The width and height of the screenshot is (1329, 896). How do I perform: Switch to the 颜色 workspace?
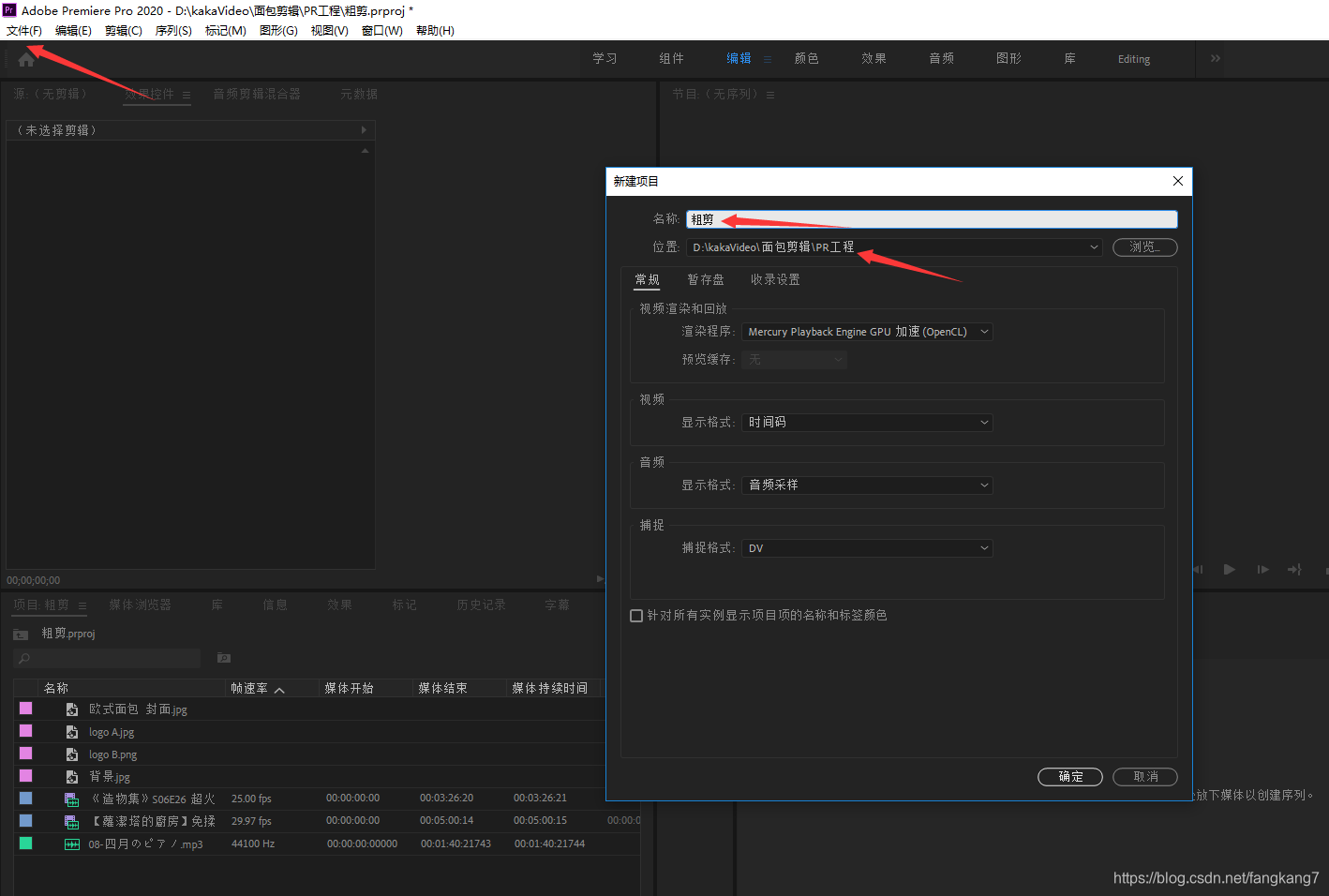coord(807,59)
